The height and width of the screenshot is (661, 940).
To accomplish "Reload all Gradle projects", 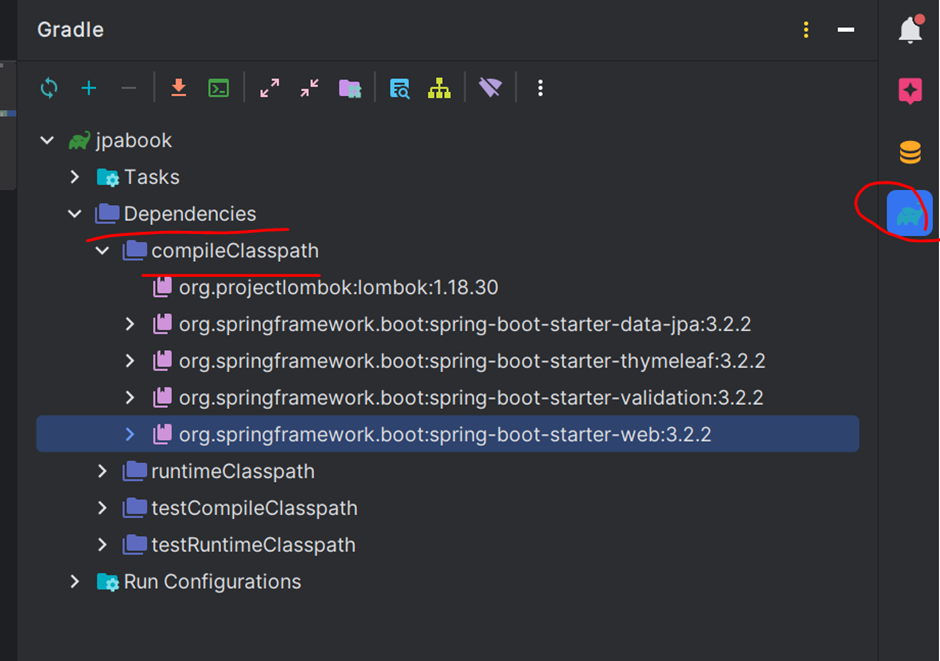I will tap(49, 88).
